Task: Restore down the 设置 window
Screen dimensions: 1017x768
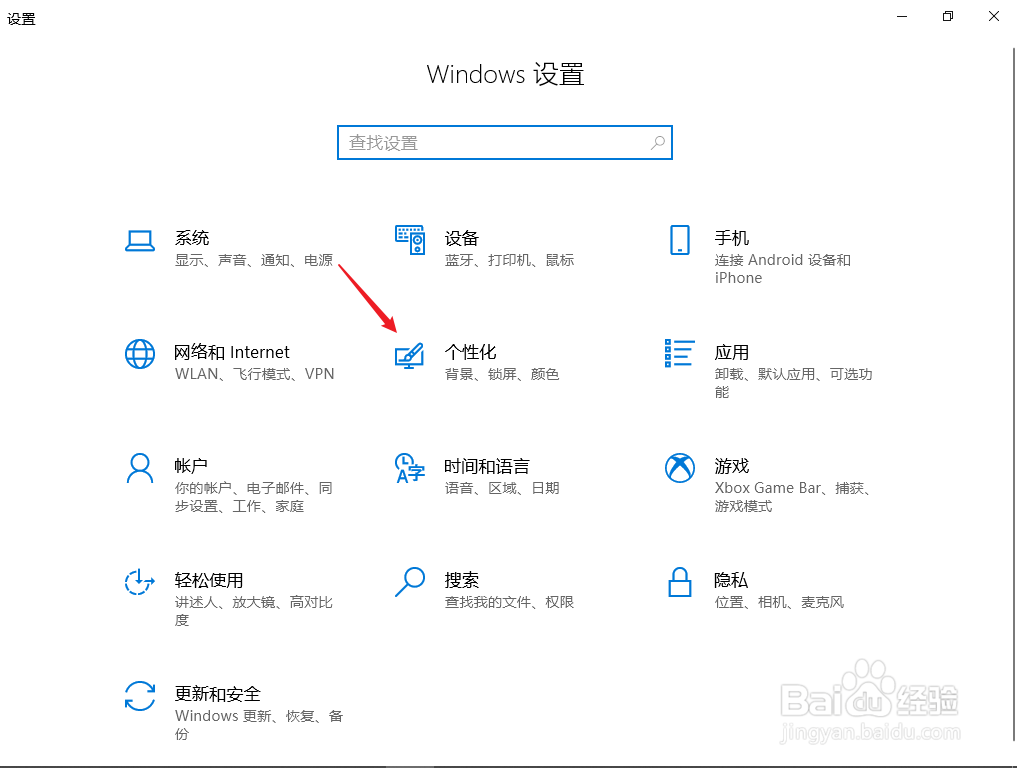Action: point(948,17)
